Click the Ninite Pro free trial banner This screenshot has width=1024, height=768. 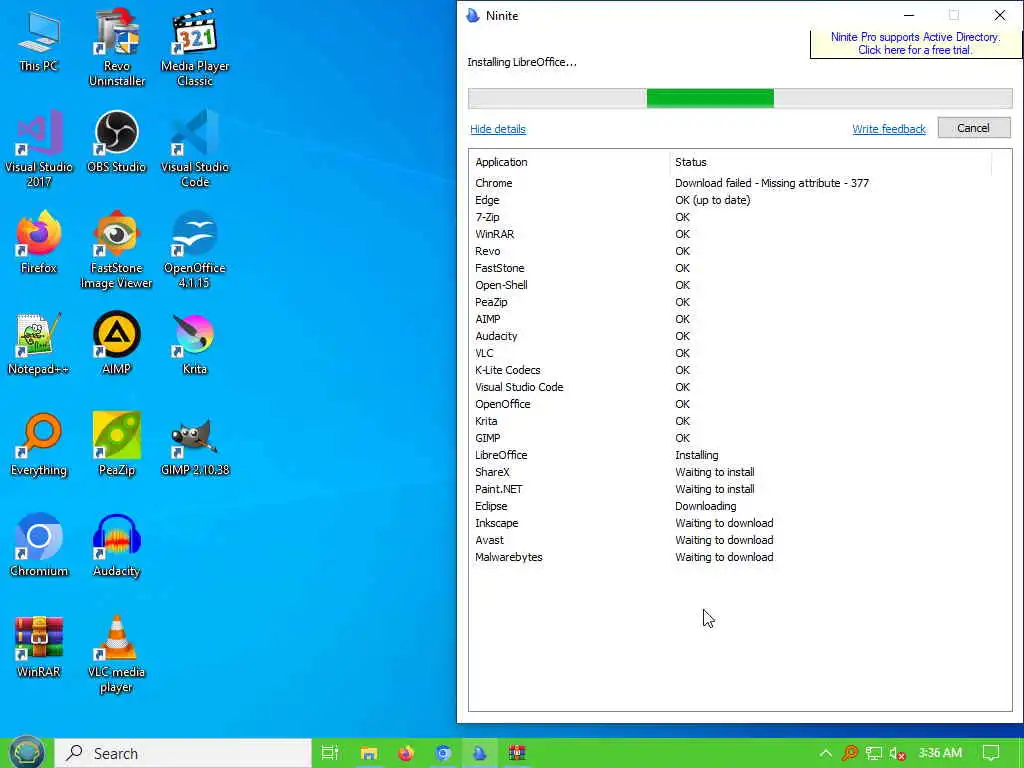click(x=915, y=44)
